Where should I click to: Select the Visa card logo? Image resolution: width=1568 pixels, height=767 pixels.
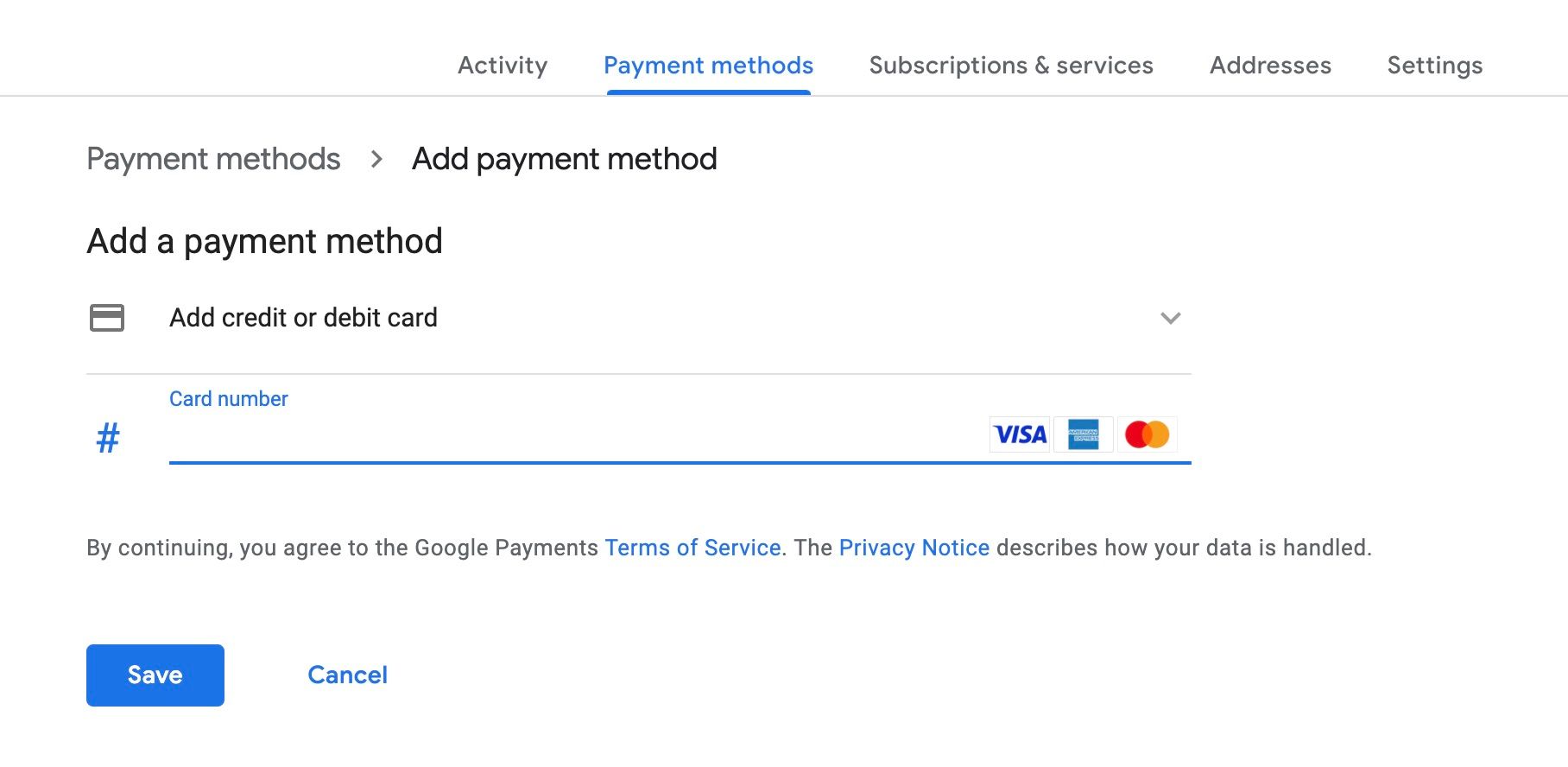click(x=1020, y=434)
